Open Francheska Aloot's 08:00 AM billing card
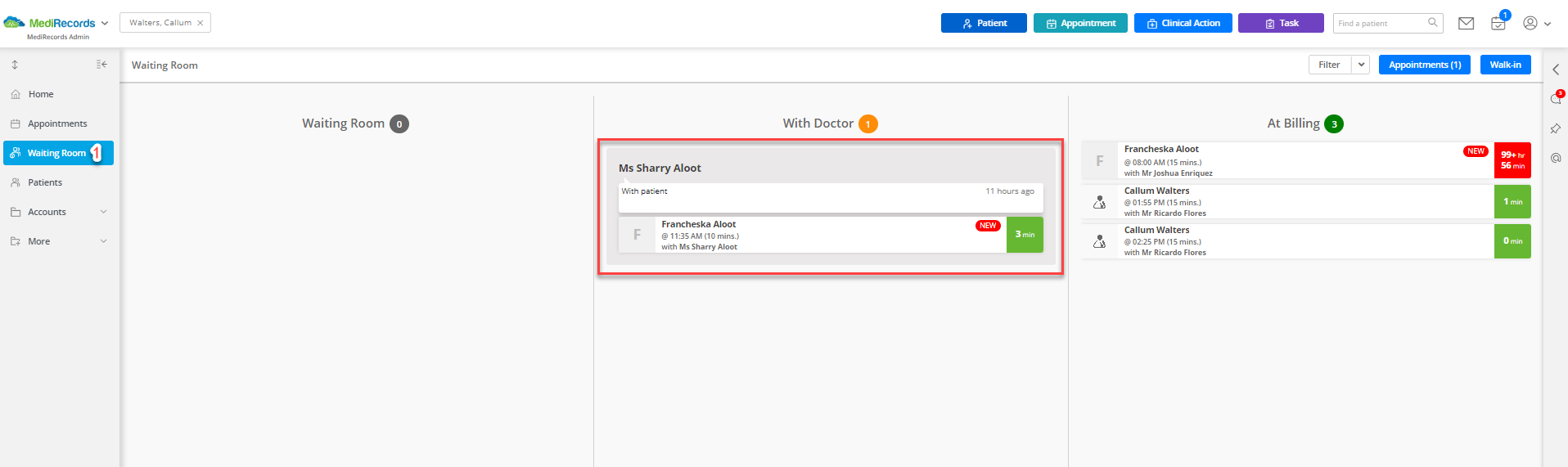 coord(1306,160)
